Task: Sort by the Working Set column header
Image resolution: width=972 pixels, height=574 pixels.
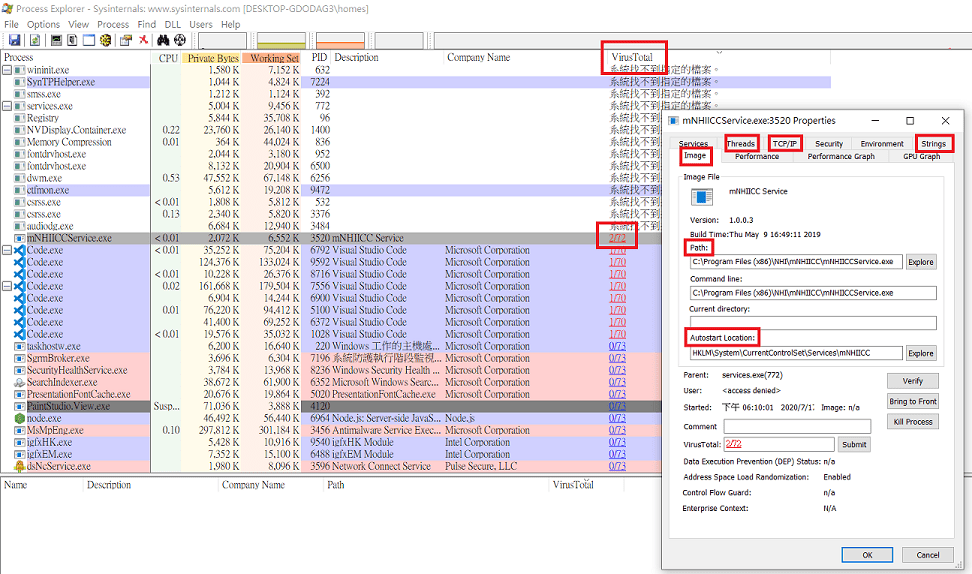Action: click(x=272, y=58)
